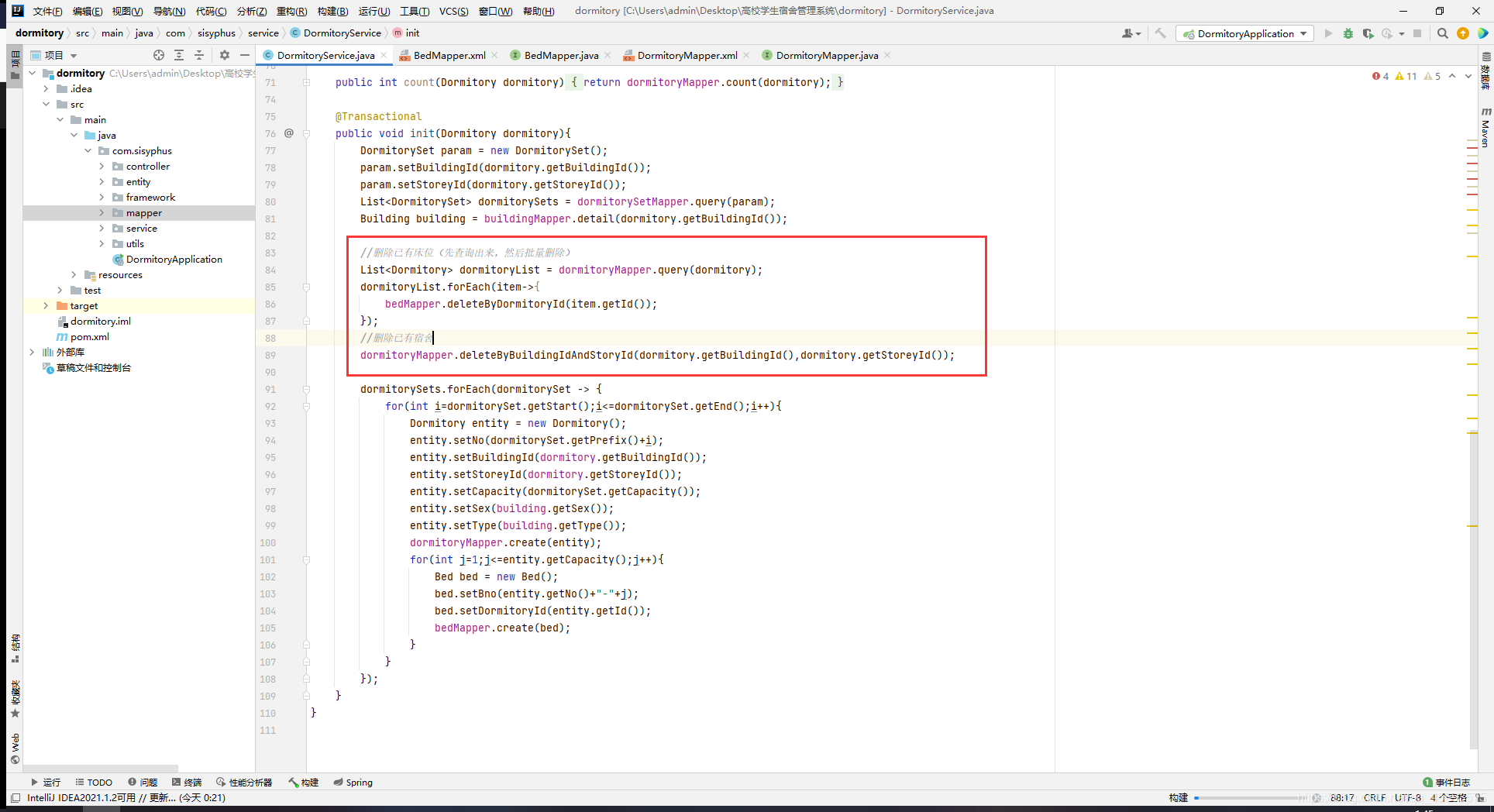Viewport: 1494px width, 812px height.
Task: Click the gutter @ icon on line 76
Action: pos(289,133)
